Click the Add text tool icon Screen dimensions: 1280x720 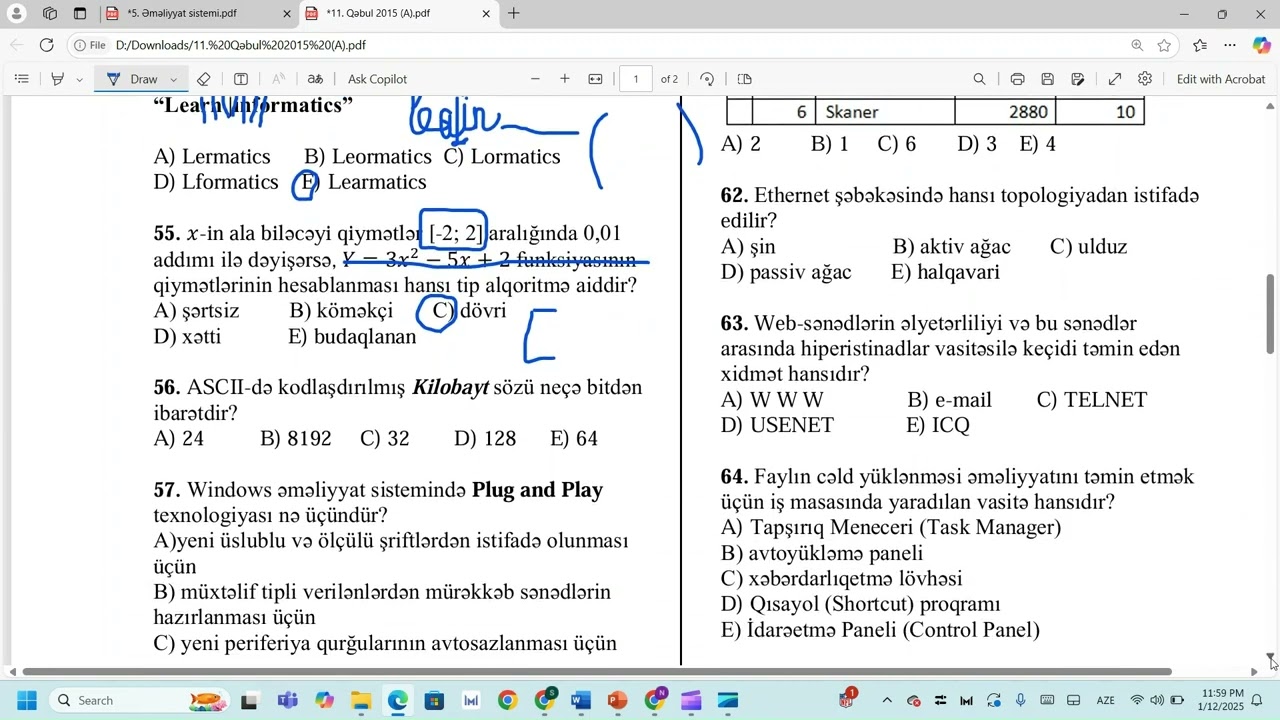[241, 79]
